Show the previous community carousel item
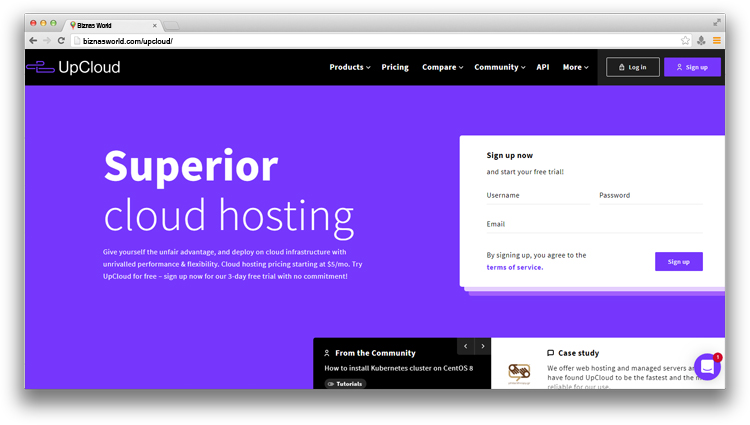This screenshot has height=425, width=750. (465, 346)
